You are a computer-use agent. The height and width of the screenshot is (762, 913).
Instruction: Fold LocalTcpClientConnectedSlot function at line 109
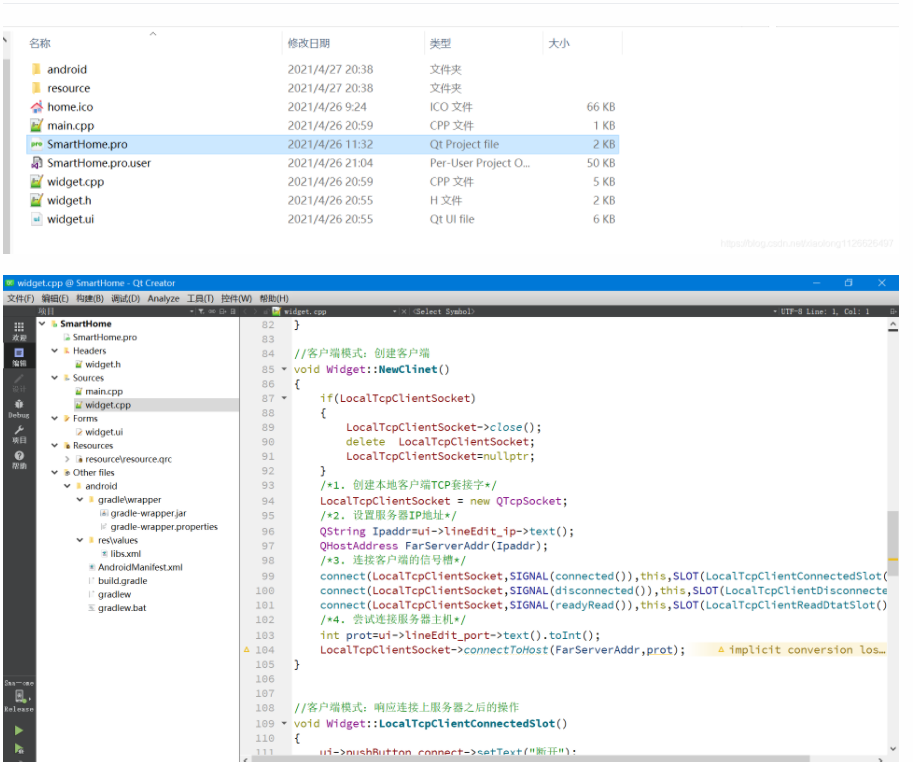[284, 723]
